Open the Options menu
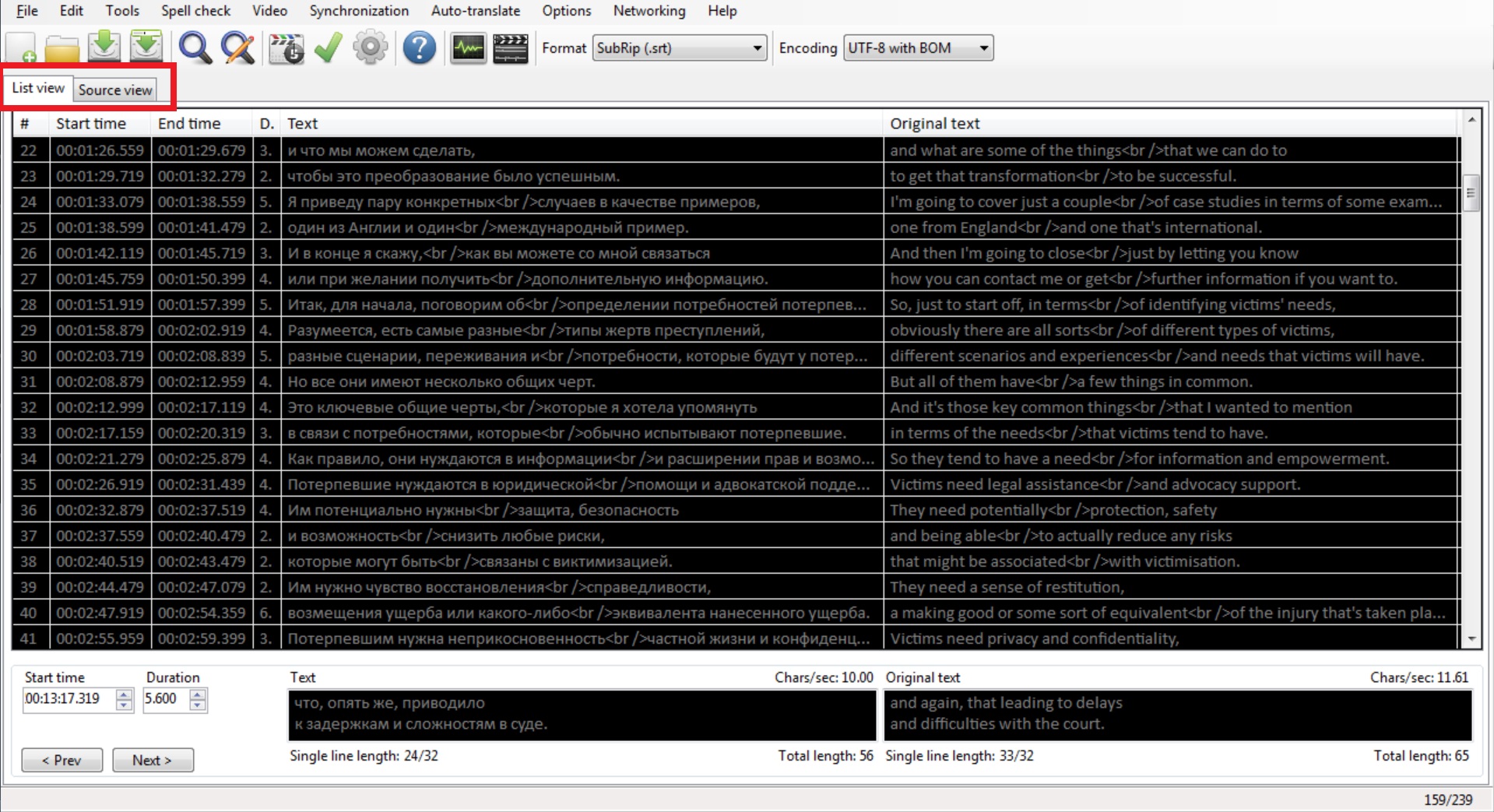This screenshot has width=1494, height=812. 567,11
